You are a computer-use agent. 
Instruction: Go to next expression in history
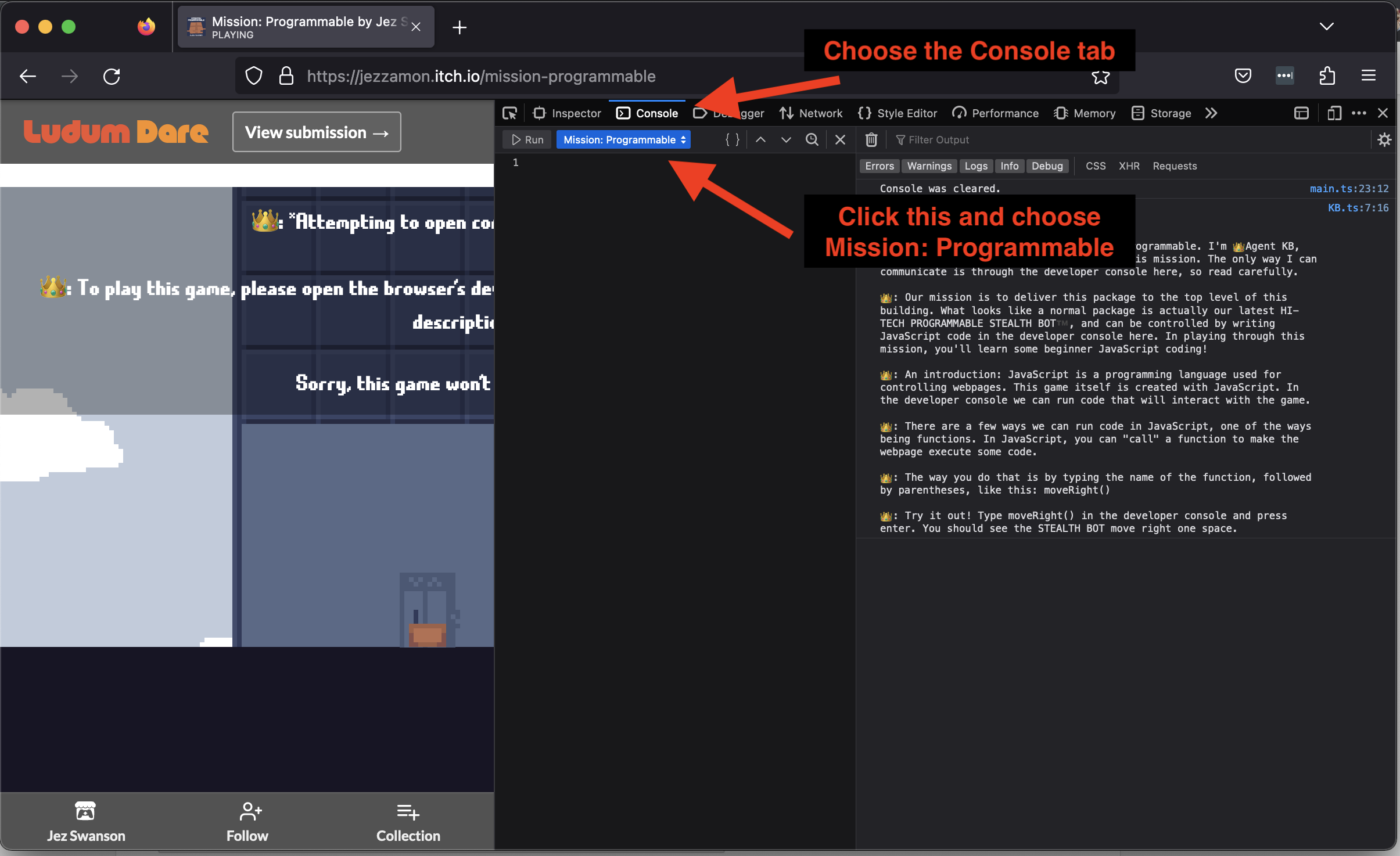pyautogui.click(x=786, y=140)
